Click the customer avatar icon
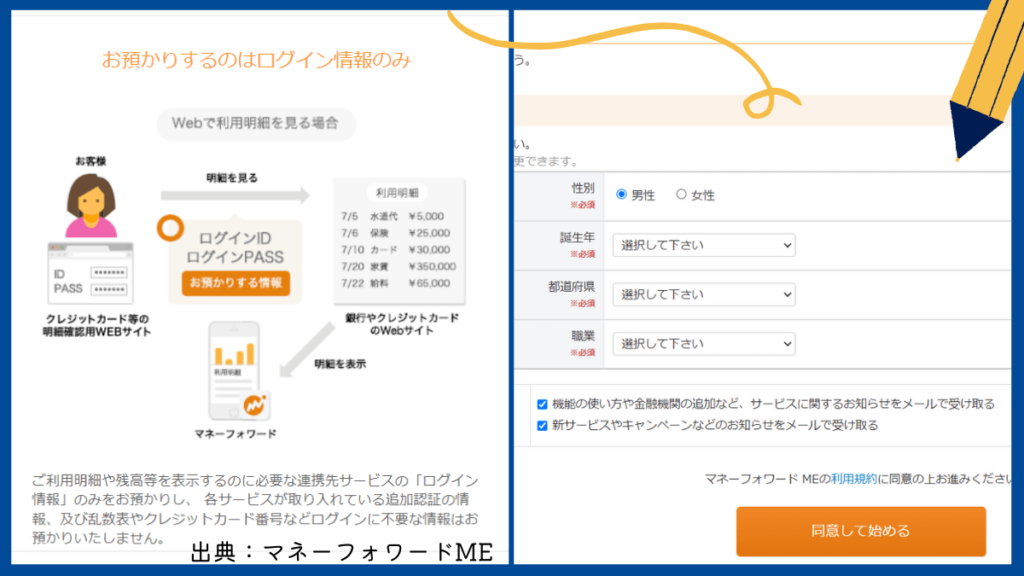This screenshot has height=576, width=1024. click(91, 205)
